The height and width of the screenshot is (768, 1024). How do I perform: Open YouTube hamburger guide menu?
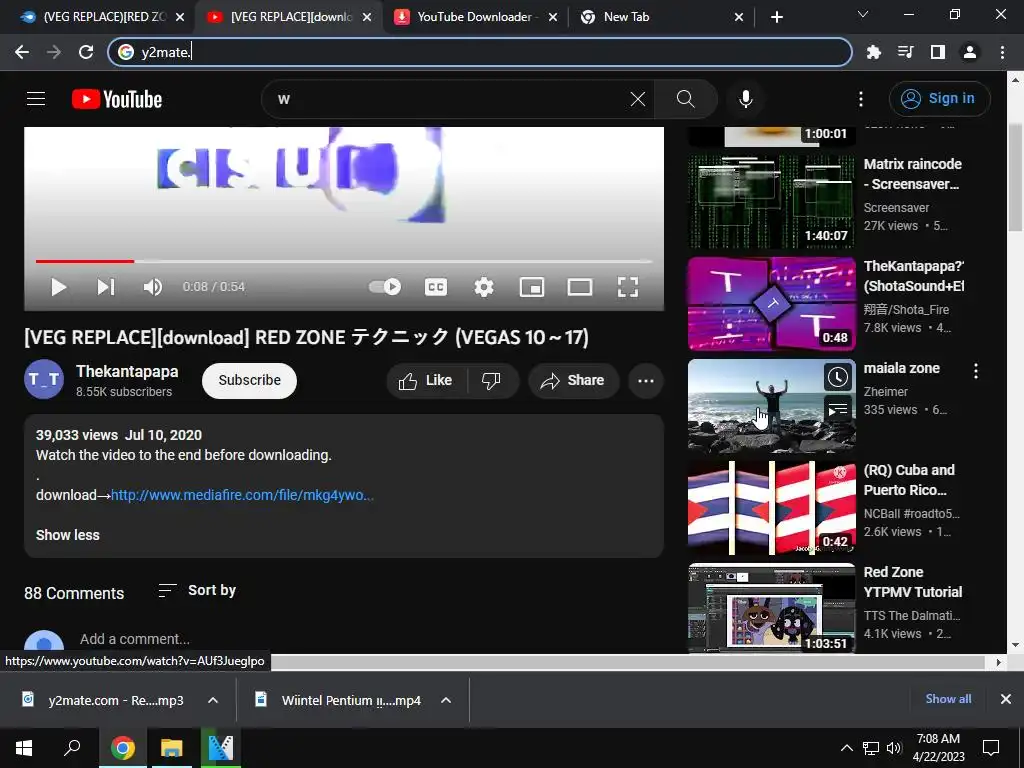point(36,99)
